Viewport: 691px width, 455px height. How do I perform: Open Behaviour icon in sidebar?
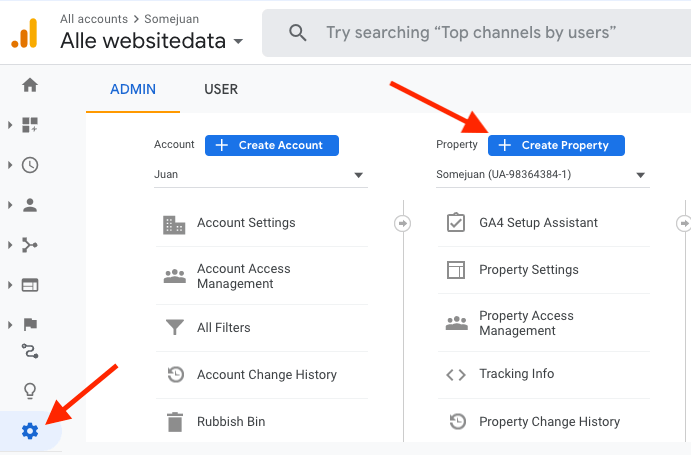[30, 285]
